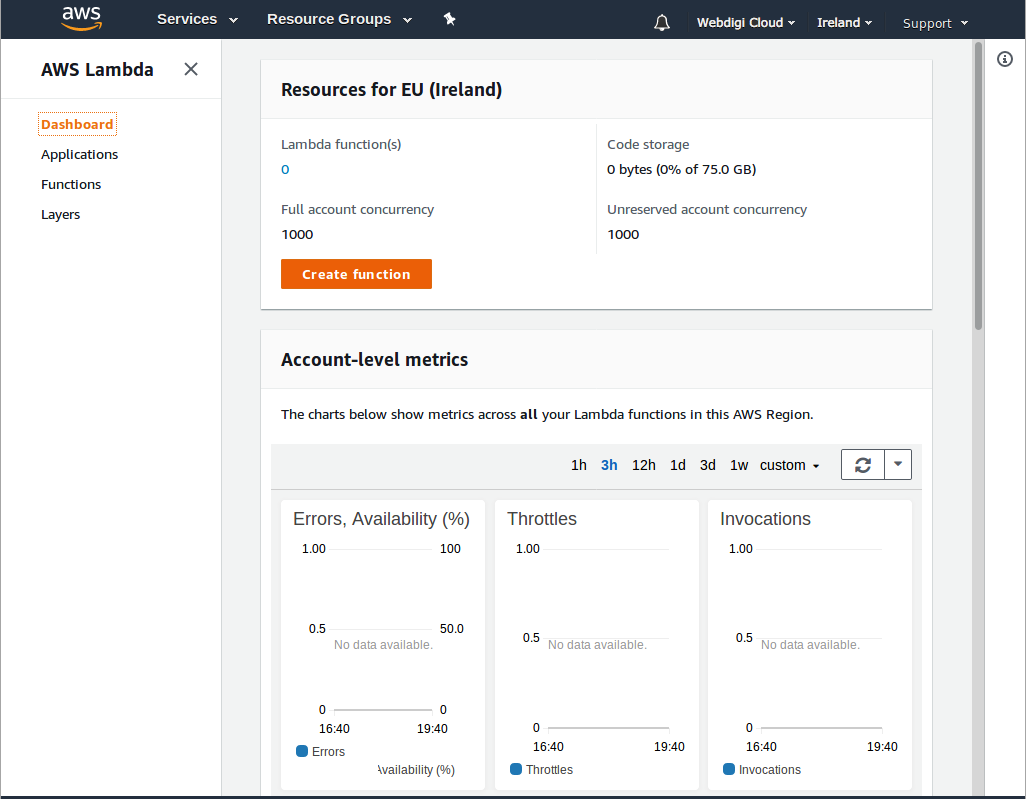
Task: Click the Throttles chart title
Action: pos(542,519)
